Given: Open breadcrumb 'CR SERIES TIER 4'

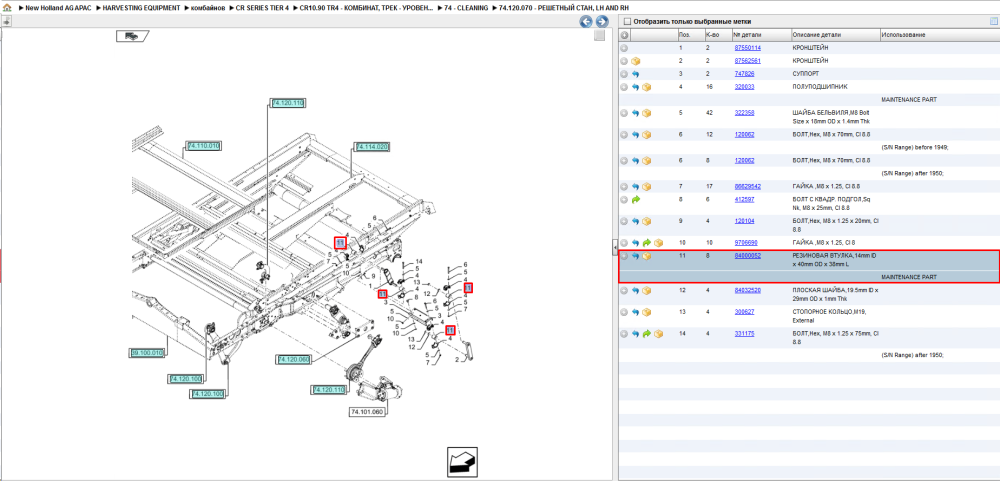Looking at the screenshot, I should click(263, 8).
